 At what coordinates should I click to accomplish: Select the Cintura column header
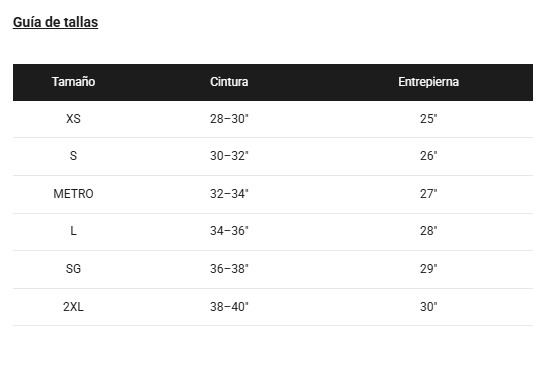[229, 82]
